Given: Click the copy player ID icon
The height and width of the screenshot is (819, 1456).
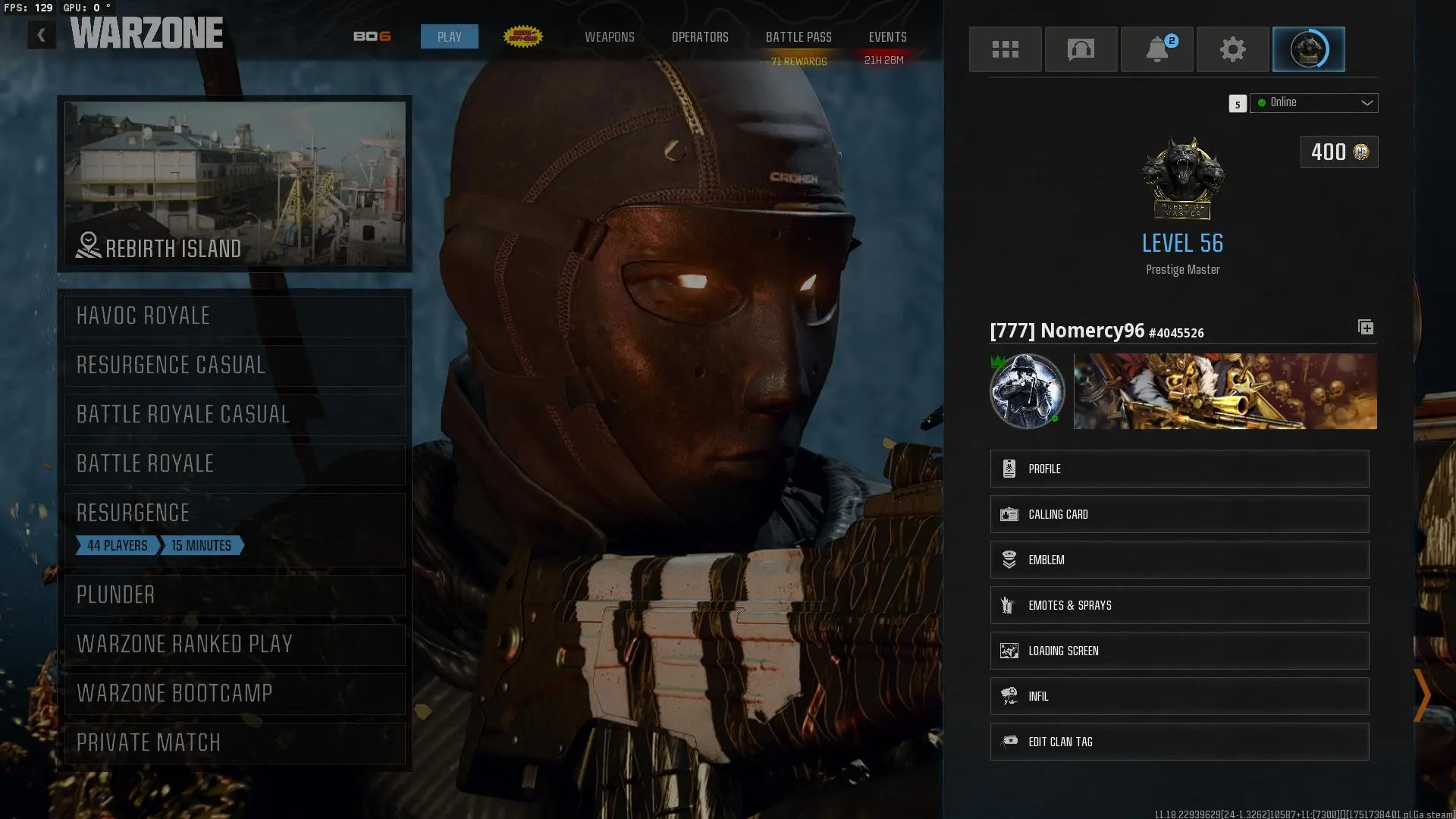Looking at the screenshot, I should [1365, 328].
